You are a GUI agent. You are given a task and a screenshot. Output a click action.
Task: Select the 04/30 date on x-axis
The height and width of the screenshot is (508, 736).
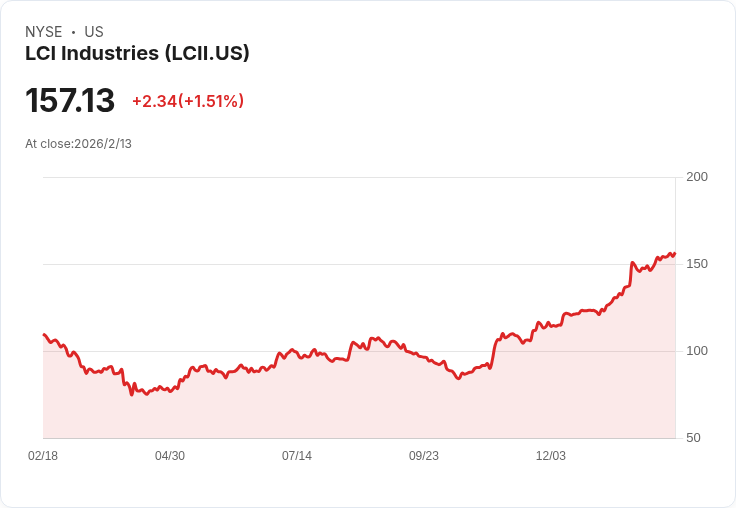click(x=170, y=456)
